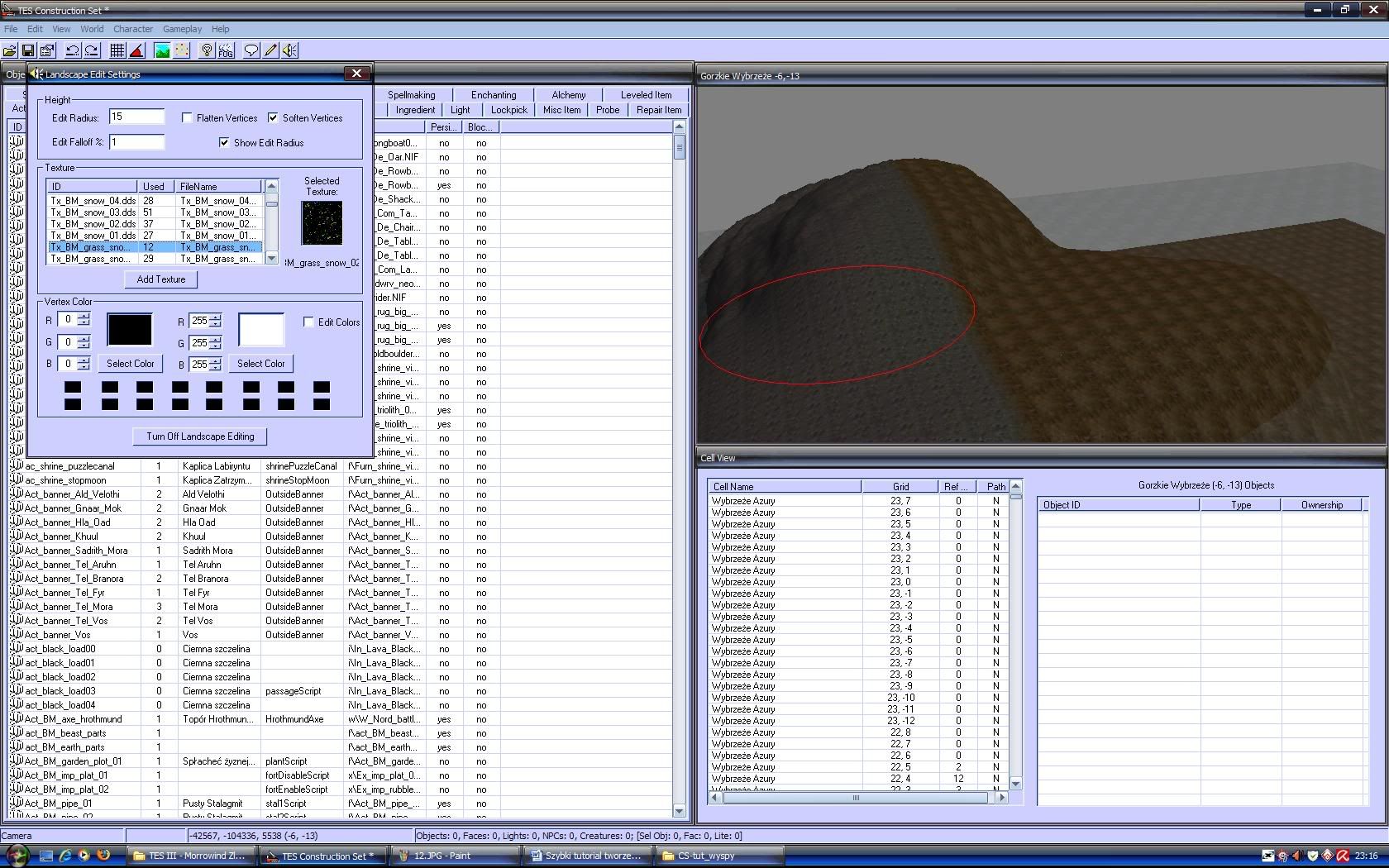Viewport: 1389px width, 868px height.
Task: Select the Tx_BM_snow_02.dds texture row
Action: (155, 224)
